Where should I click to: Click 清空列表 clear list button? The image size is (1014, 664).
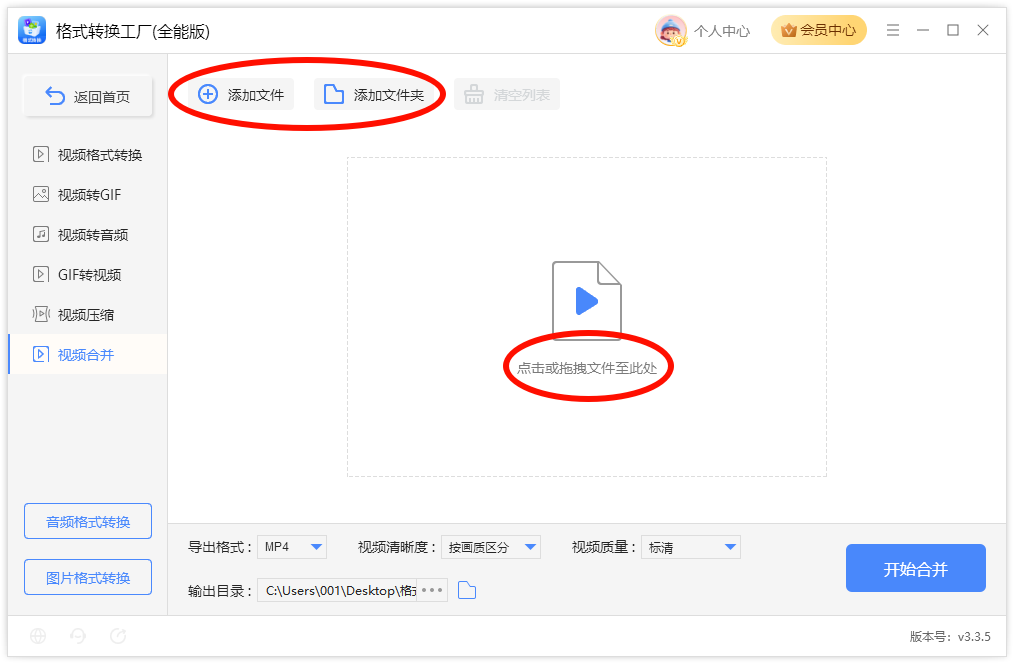coord(507,94)
